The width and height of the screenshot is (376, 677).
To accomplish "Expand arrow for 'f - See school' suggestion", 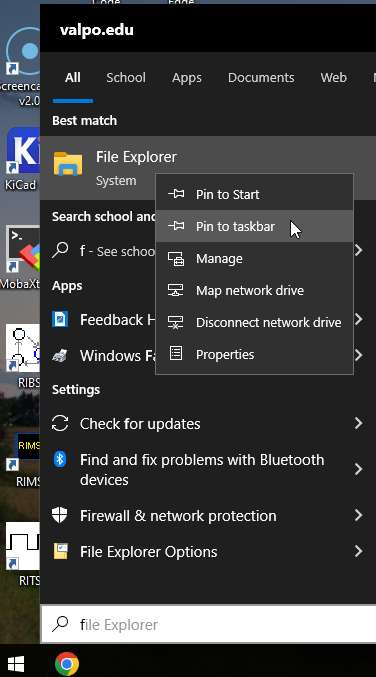I will (x=358, y=250).
